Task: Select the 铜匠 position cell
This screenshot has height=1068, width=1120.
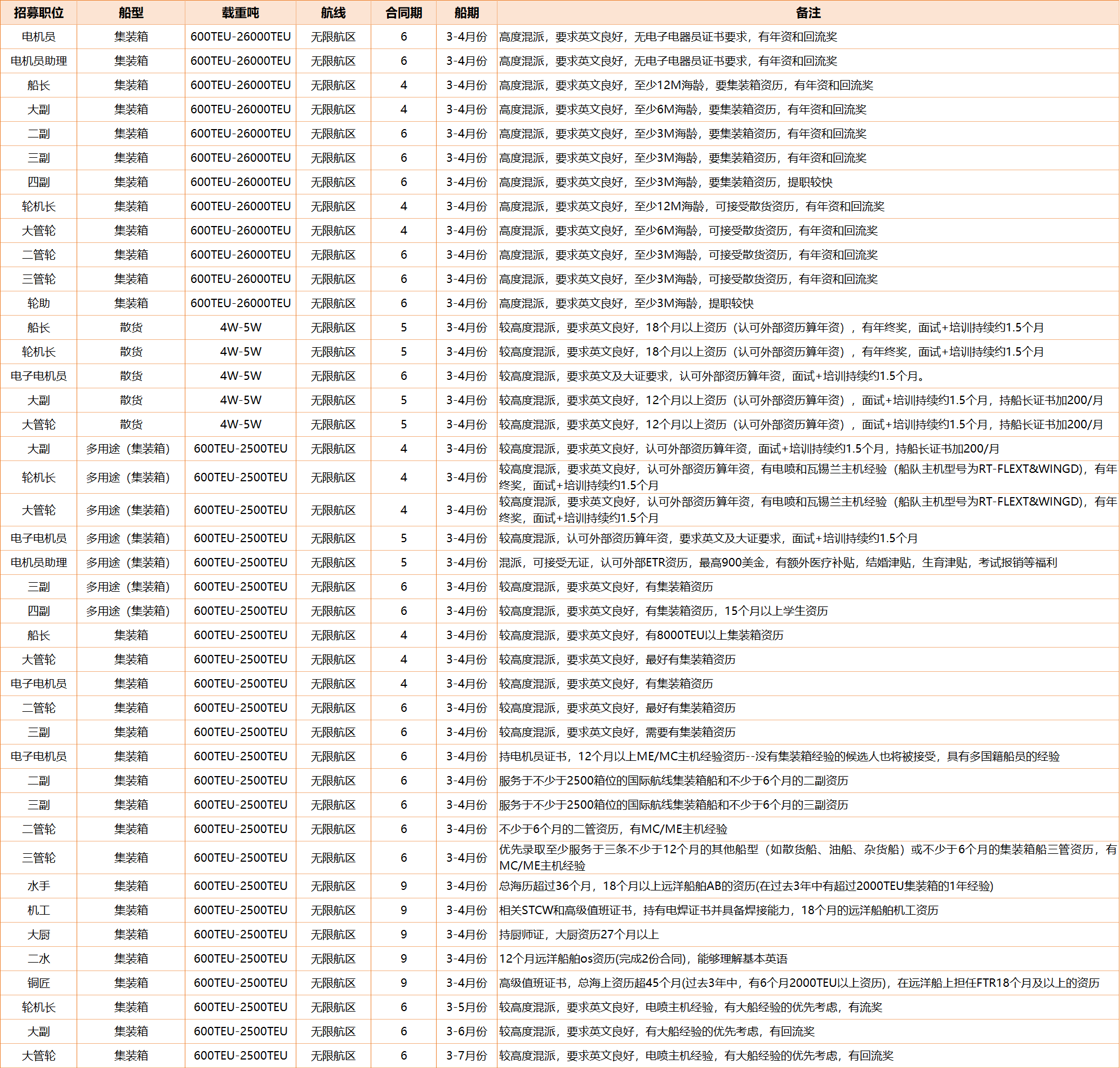Action: [x=38, y=982]
